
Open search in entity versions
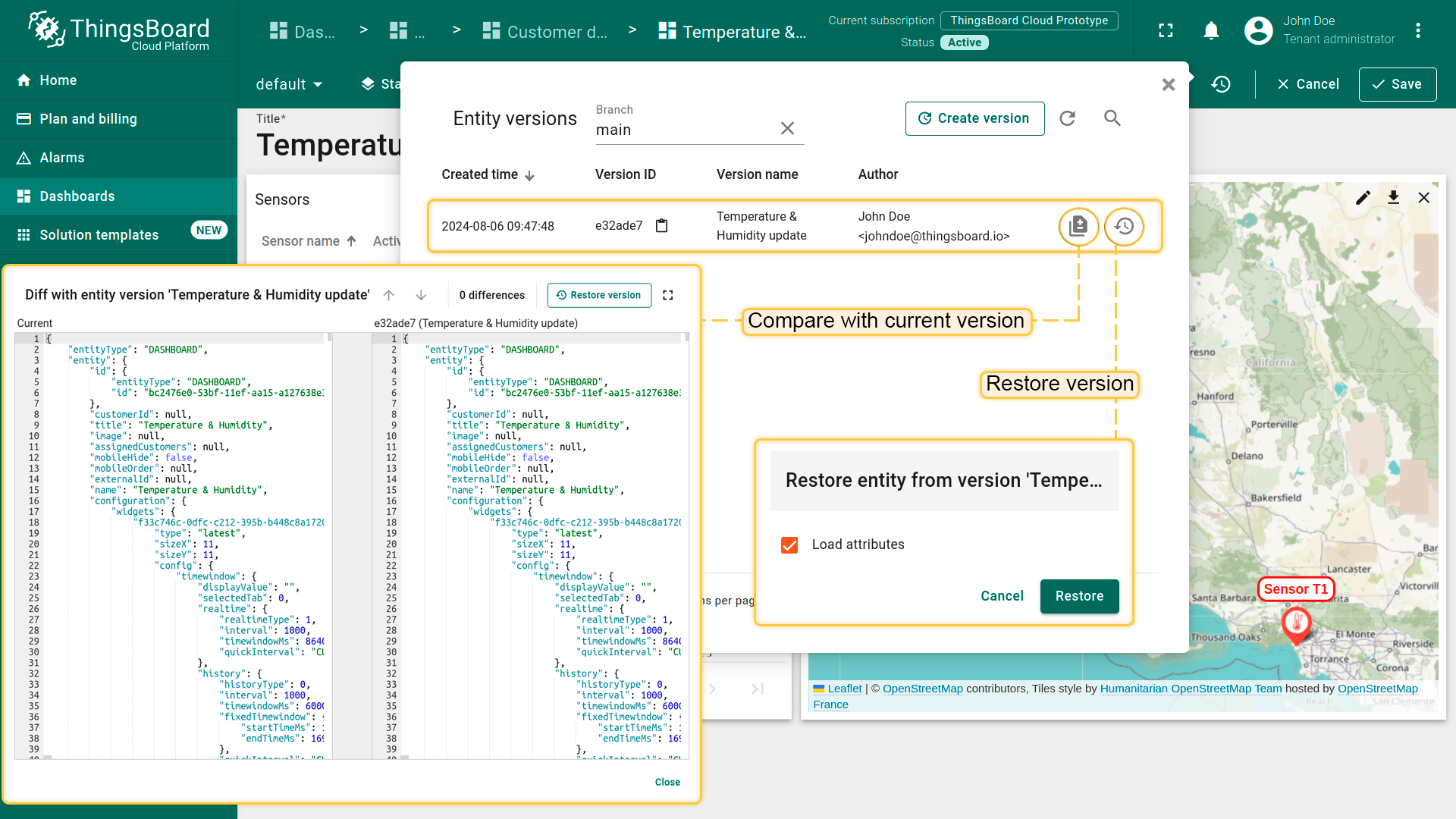(x=1112, y=118)
